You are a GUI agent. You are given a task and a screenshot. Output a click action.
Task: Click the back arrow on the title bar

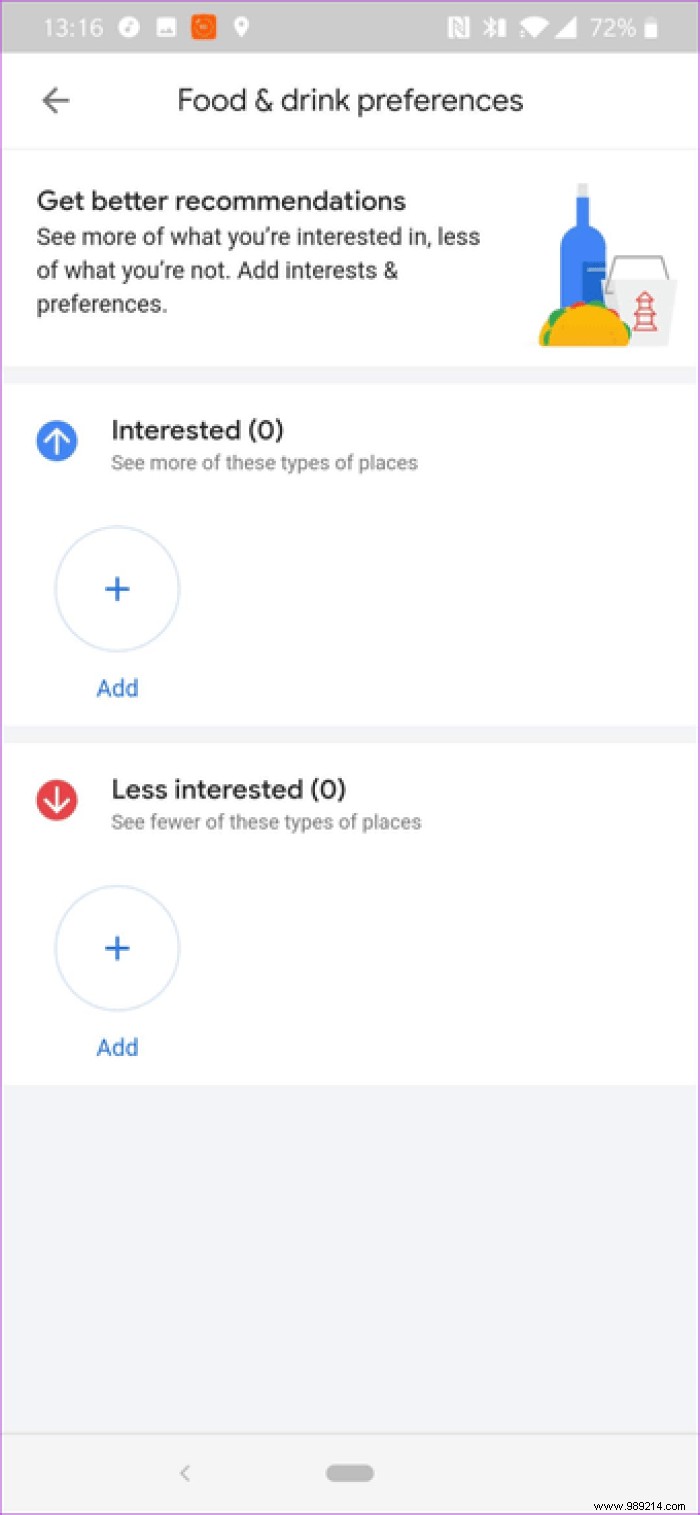click(x=55, y=100)
